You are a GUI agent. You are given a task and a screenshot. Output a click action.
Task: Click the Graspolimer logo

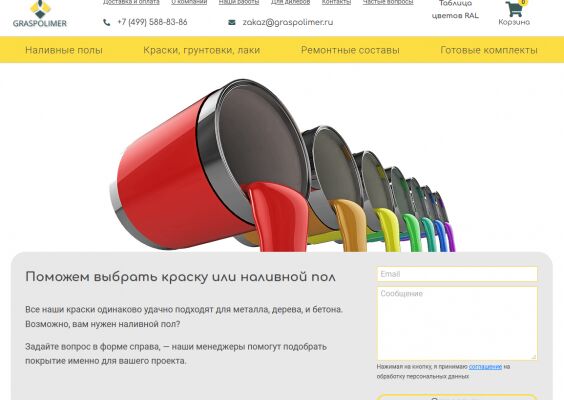[x=40, y=14]
